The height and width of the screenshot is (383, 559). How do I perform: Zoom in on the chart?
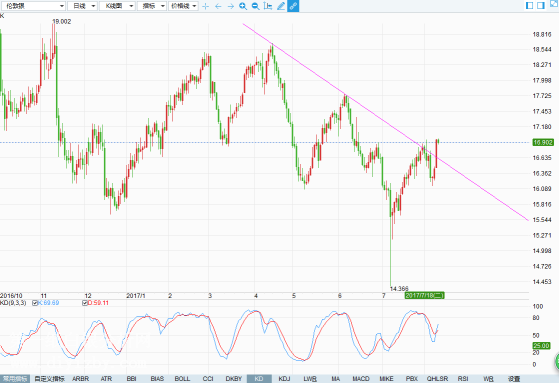point(243,6)
